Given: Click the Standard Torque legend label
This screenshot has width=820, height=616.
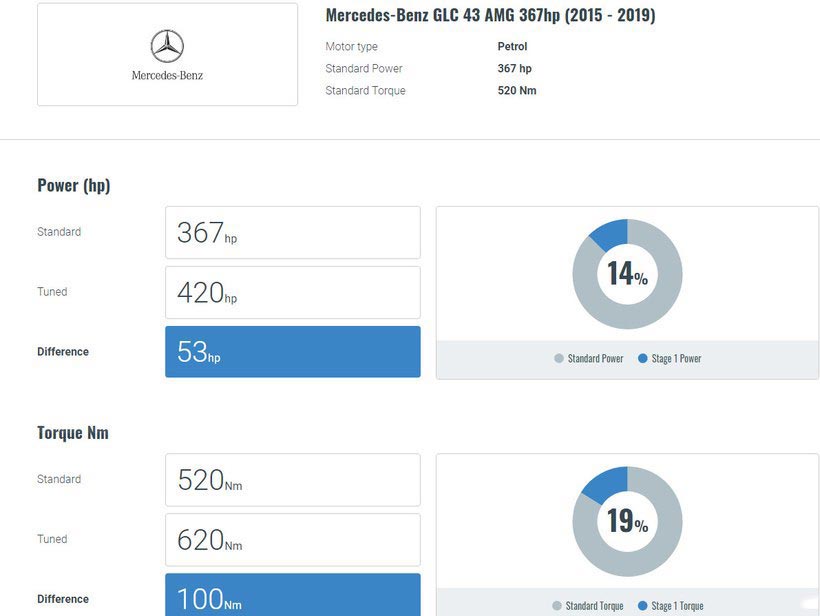Looking at the screenshot, I should 595,606.
